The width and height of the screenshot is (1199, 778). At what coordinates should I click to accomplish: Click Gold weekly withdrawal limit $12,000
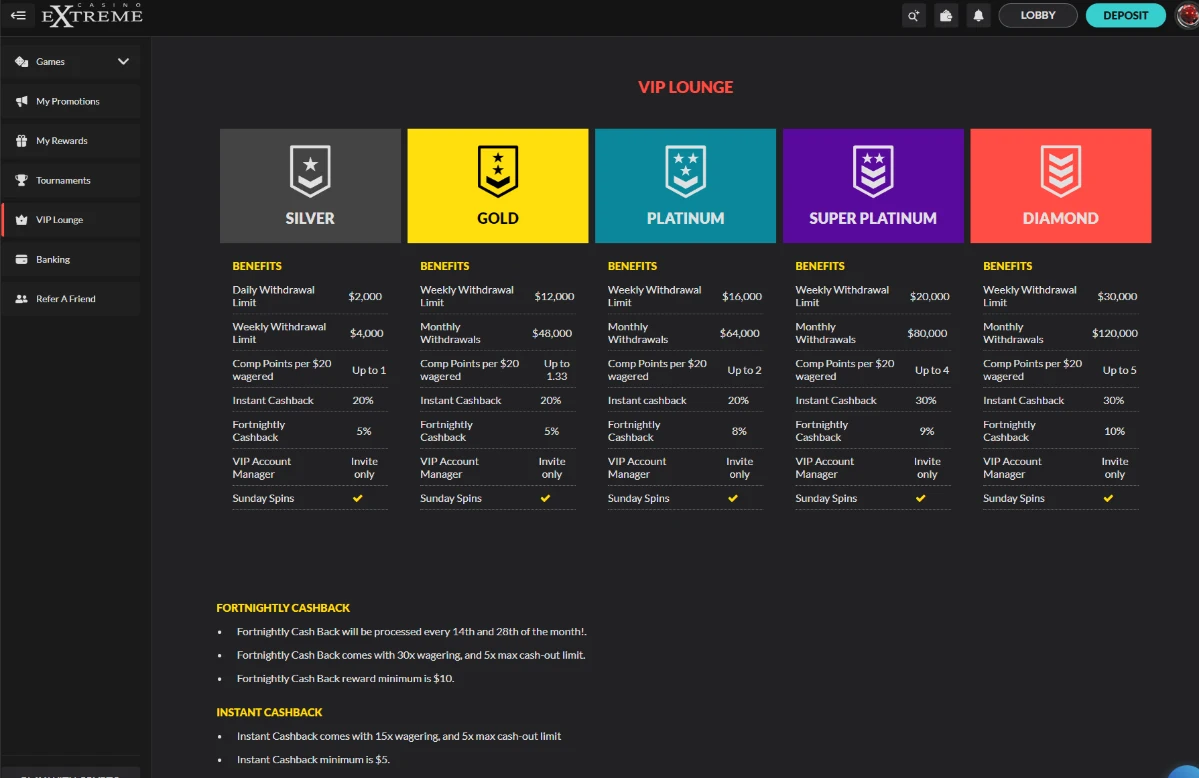point(554,297)
